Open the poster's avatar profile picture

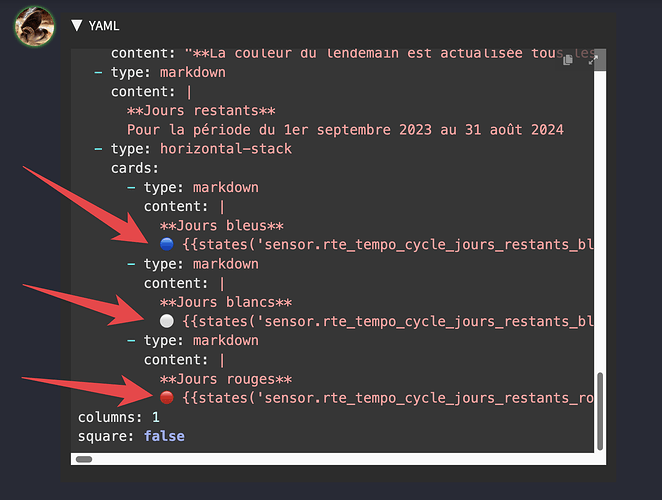tap(34, 25)
